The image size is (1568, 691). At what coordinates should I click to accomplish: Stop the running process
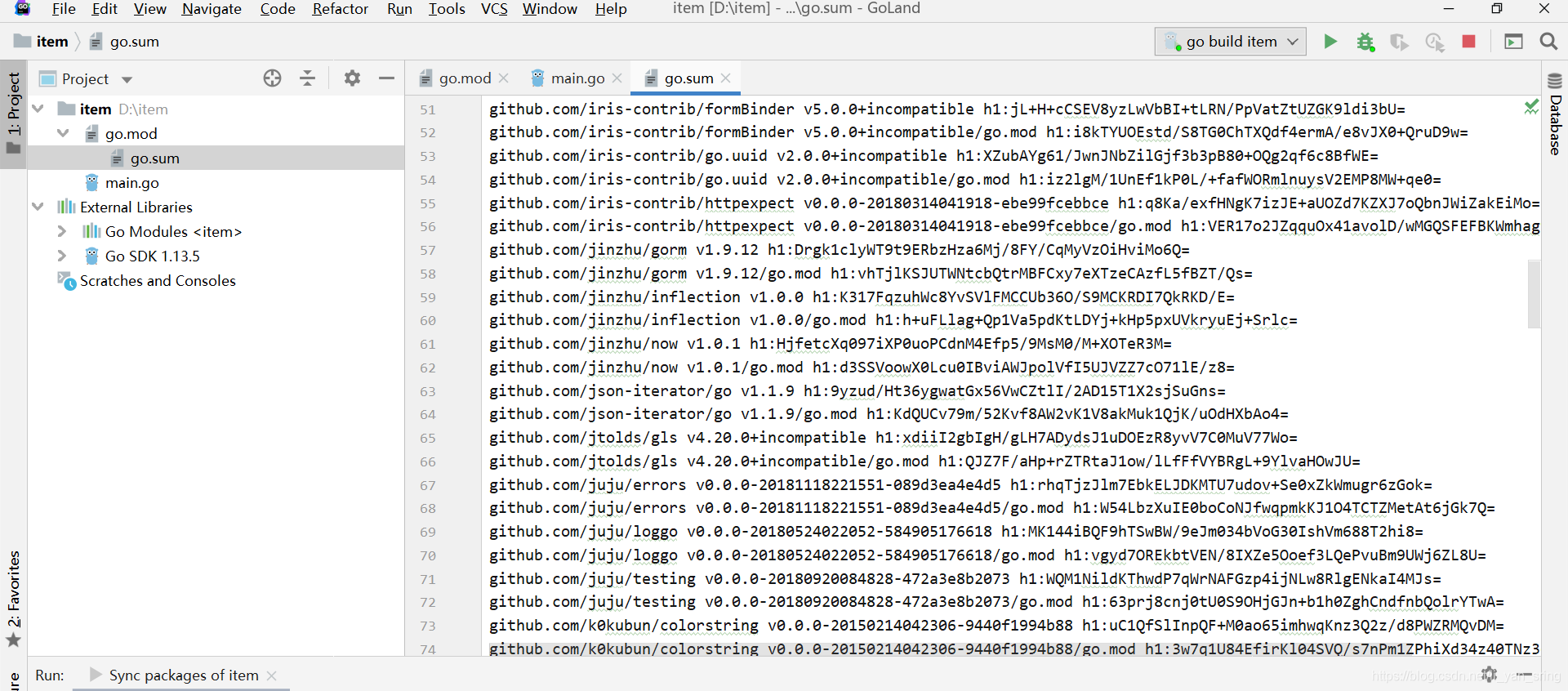point(1468,42)
